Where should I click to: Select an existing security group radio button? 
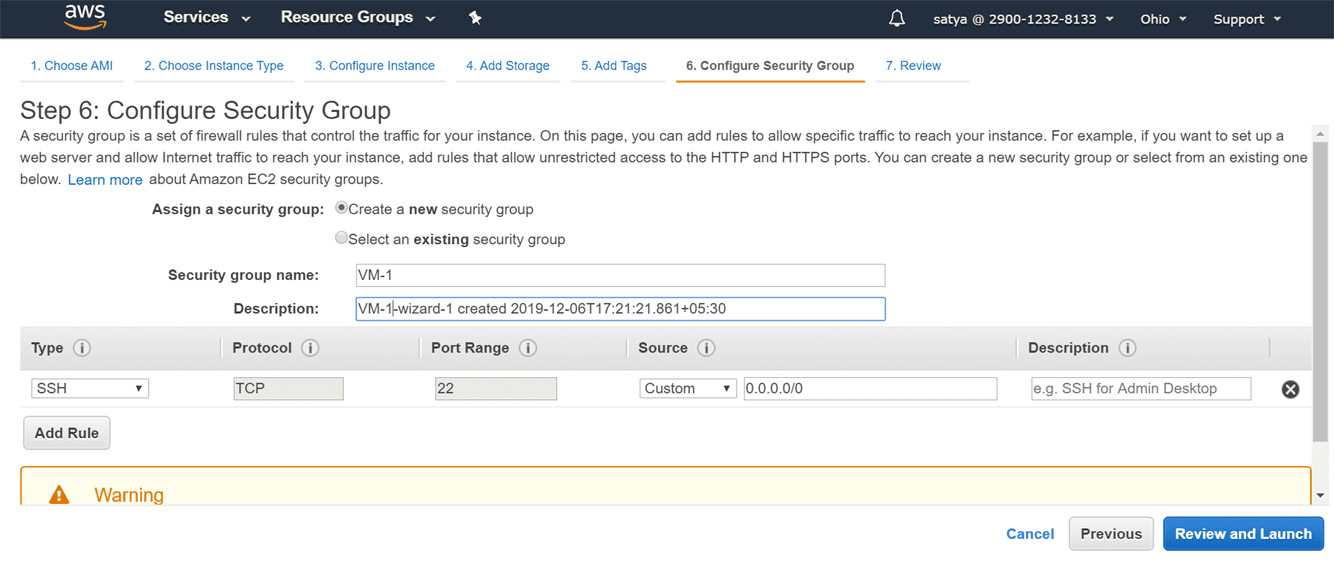click(342, 239)
